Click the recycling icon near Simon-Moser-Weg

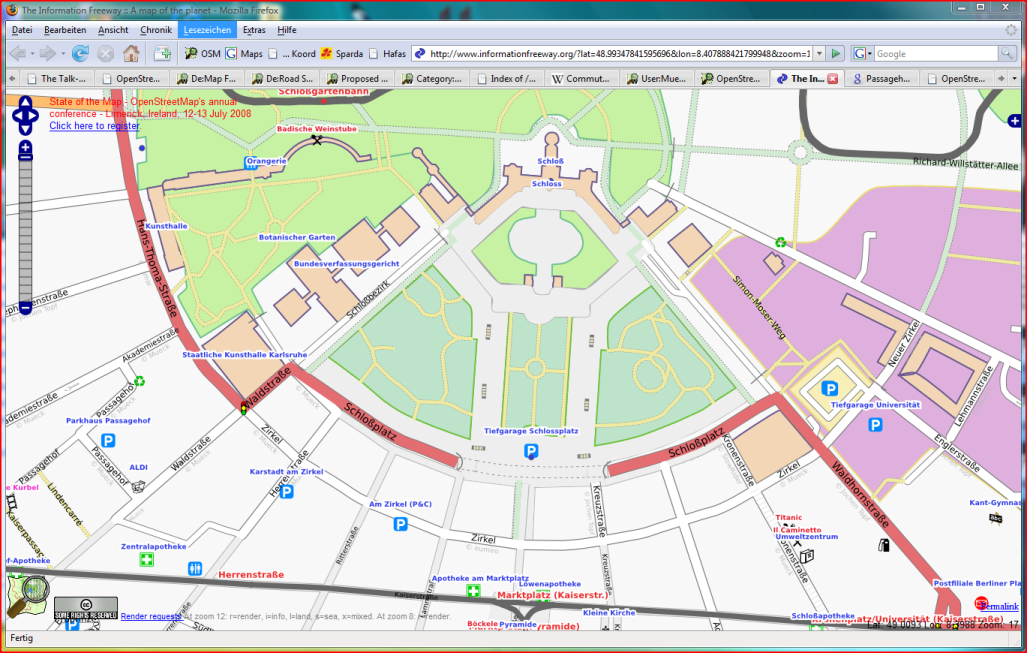click(779, 242)
